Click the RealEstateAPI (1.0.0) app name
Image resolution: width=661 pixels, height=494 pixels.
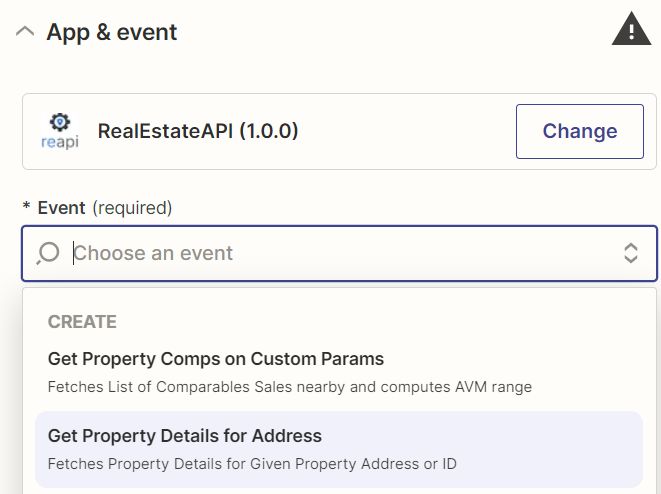198,131
